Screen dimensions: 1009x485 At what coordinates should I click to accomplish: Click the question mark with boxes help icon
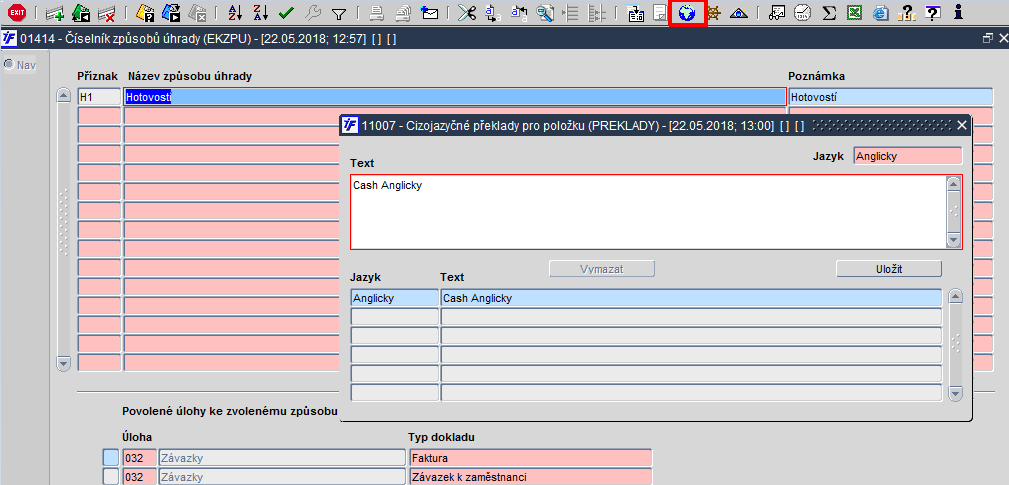906,13
